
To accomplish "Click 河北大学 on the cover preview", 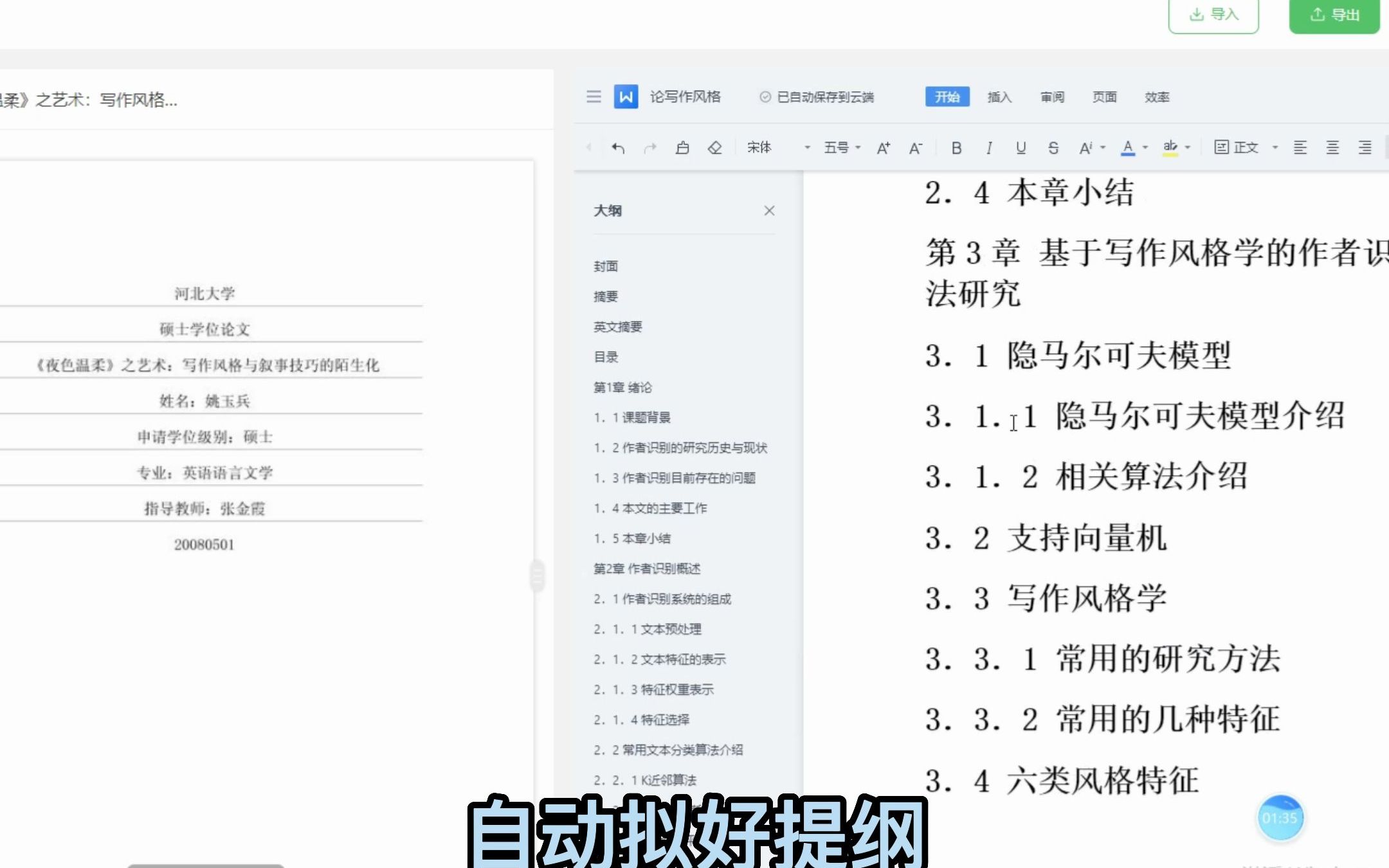I will (x=204, y=294).
